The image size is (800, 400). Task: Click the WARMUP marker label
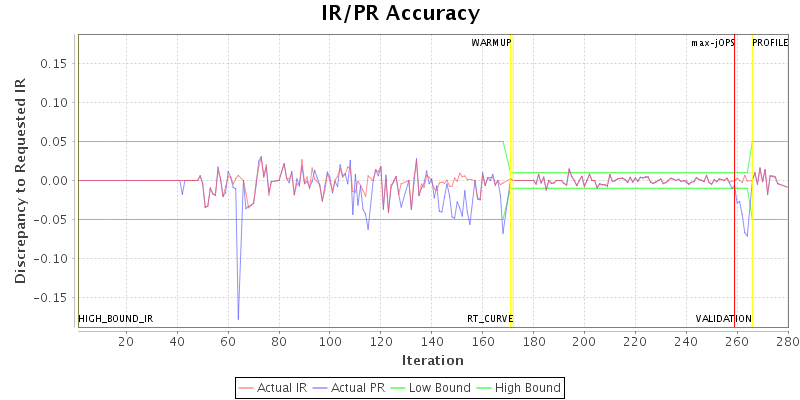(491, 43)
